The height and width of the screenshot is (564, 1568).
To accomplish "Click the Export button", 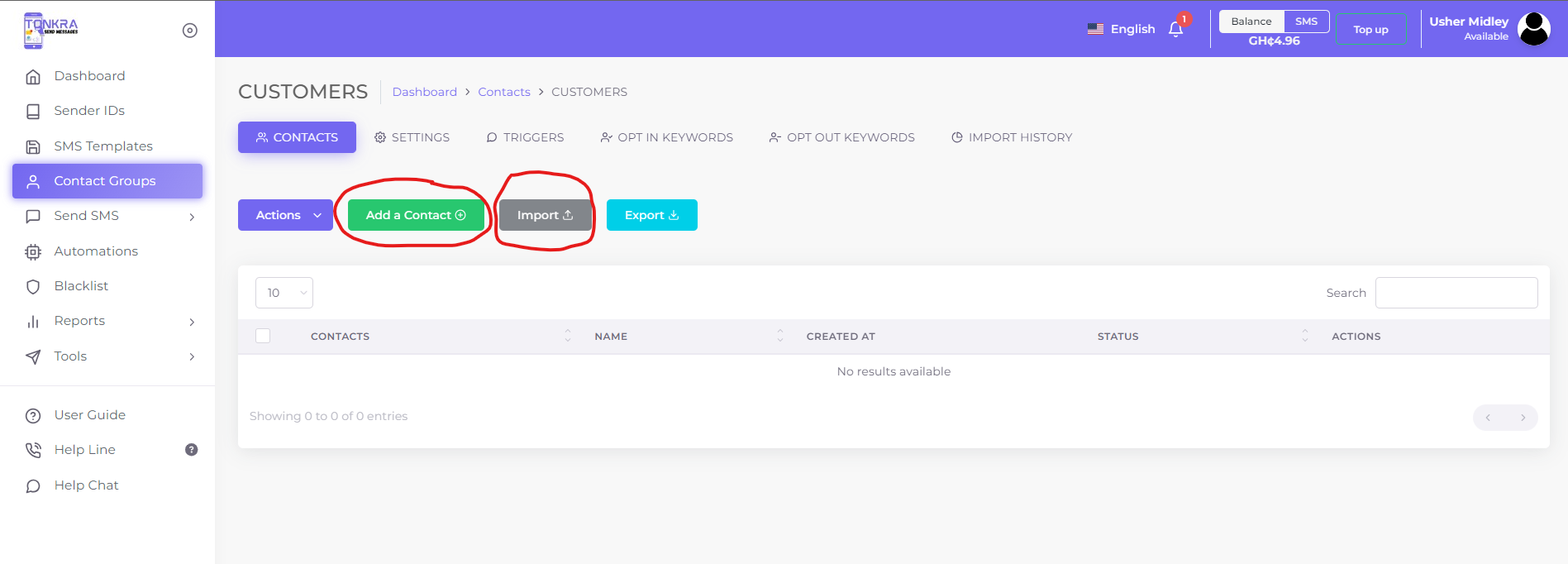I will [x=651, y=215].
